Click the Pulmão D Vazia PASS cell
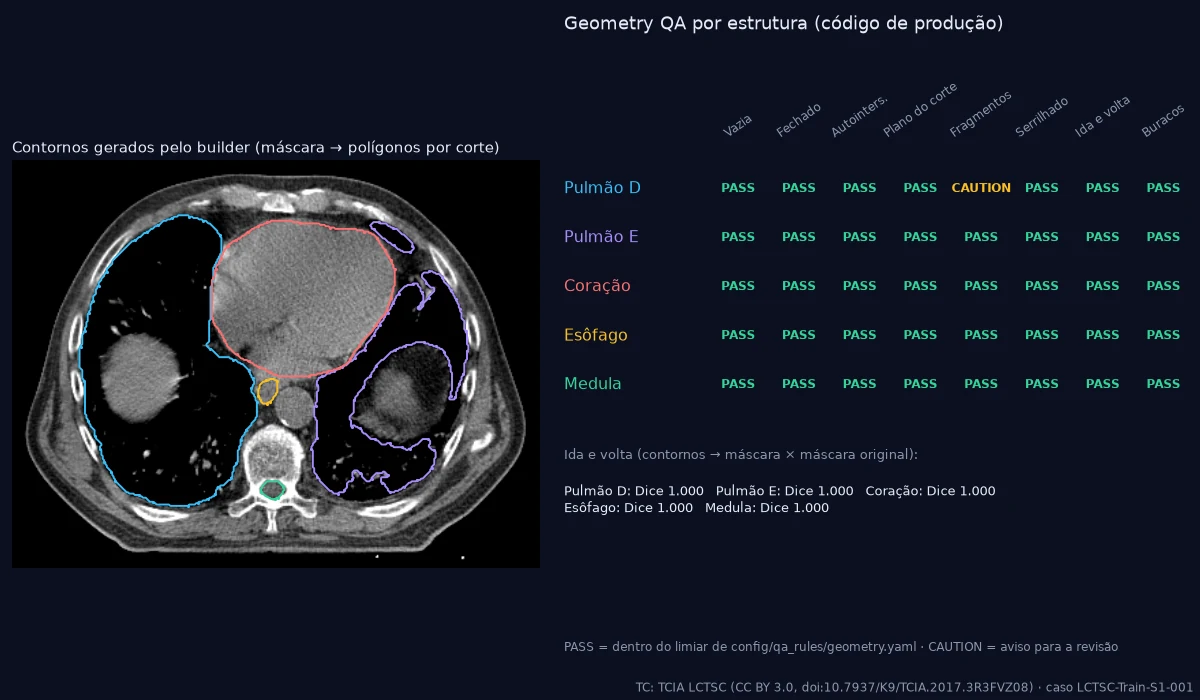 coord(738,188)
